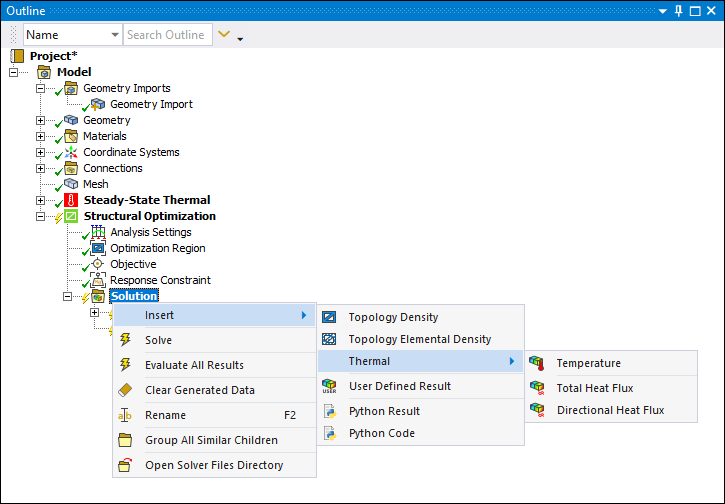The height and width of the screenshot is (504, 725).
Task: Collapse the Structural Optimization node
Action: [x=41, y=216]
